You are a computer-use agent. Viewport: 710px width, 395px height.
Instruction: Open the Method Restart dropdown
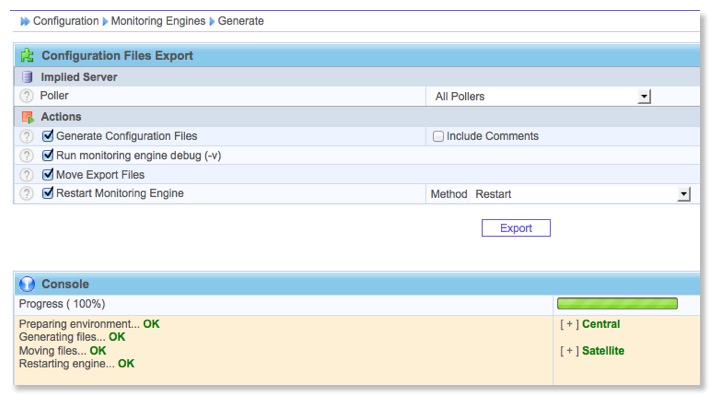pyautogui.click(x=581, y=194)
